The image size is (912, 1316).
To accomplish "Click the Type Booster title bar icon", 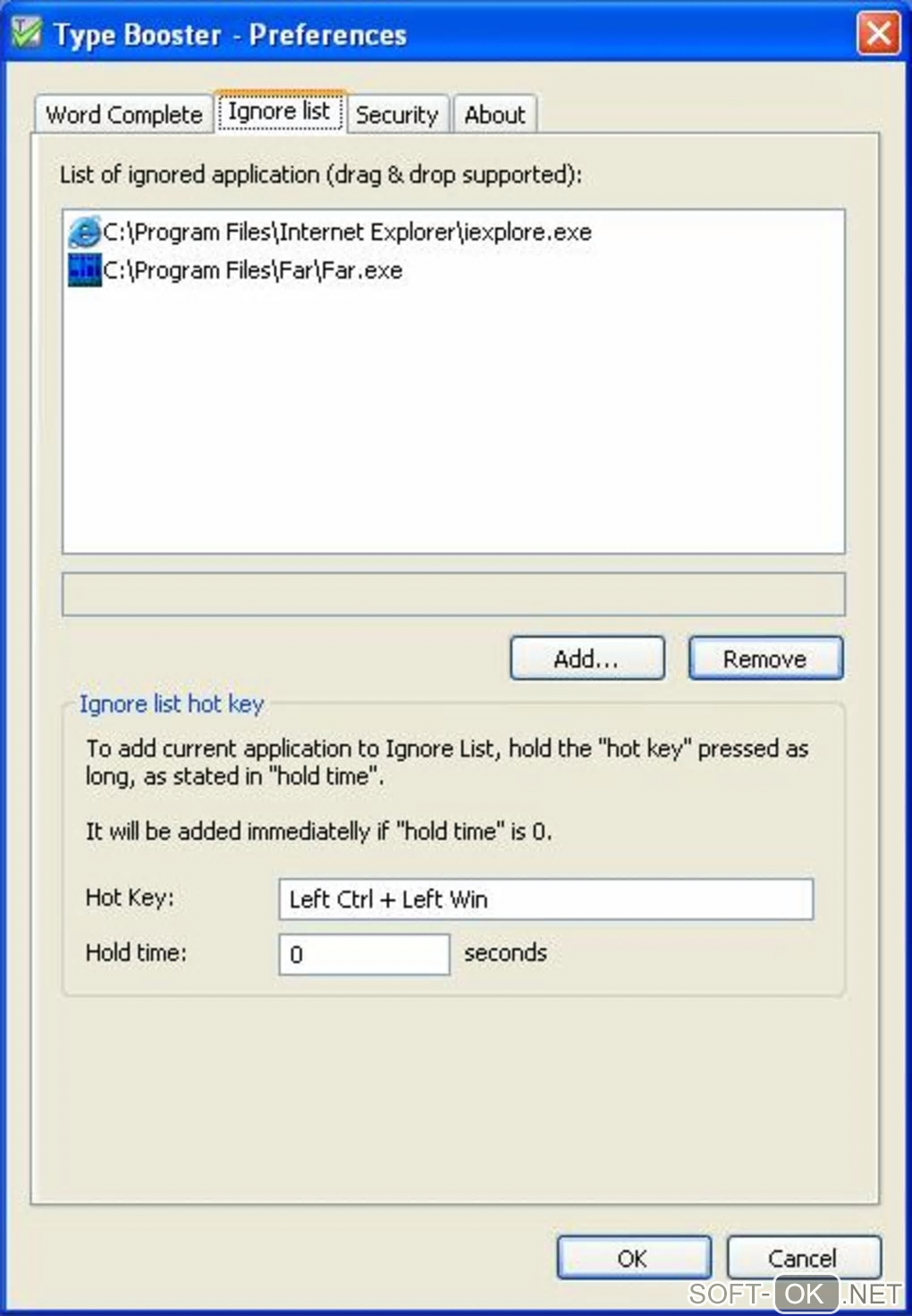I will tap(27, 34).
